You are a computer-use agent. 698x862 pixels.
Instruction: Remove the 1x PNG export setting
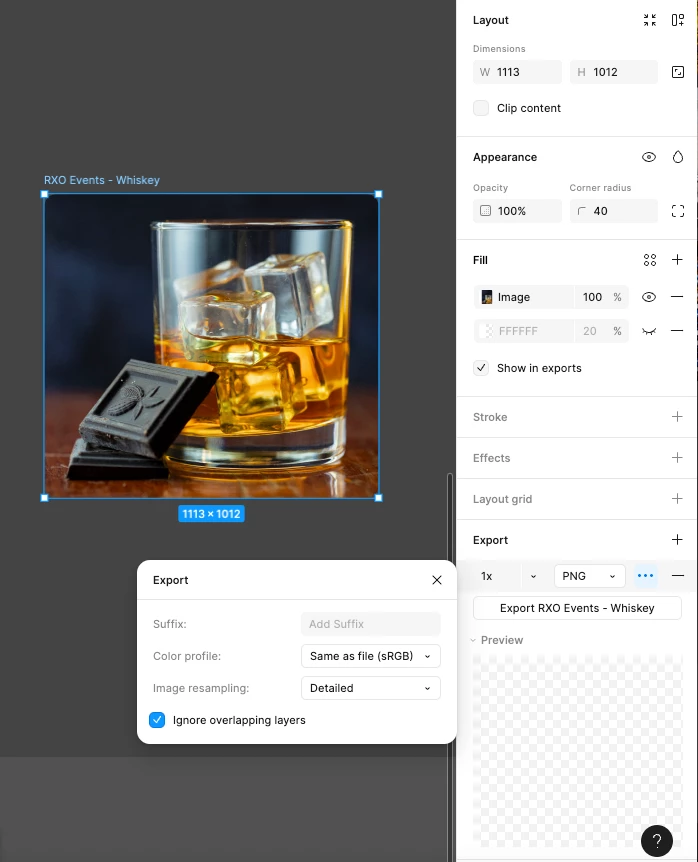point(678,576)
